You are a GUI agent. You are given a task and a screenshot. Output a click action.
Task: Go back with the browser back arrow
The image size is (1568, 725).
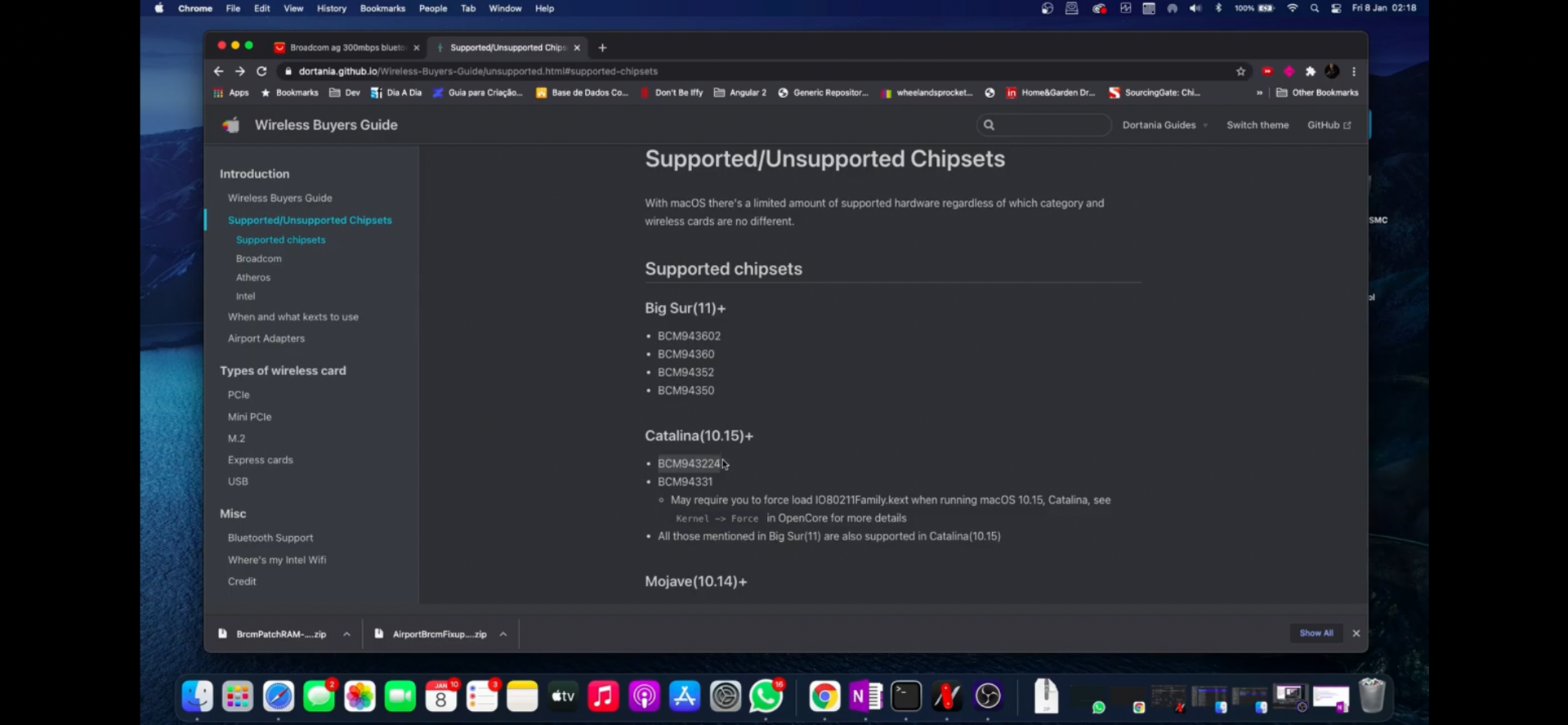[218, 71]
